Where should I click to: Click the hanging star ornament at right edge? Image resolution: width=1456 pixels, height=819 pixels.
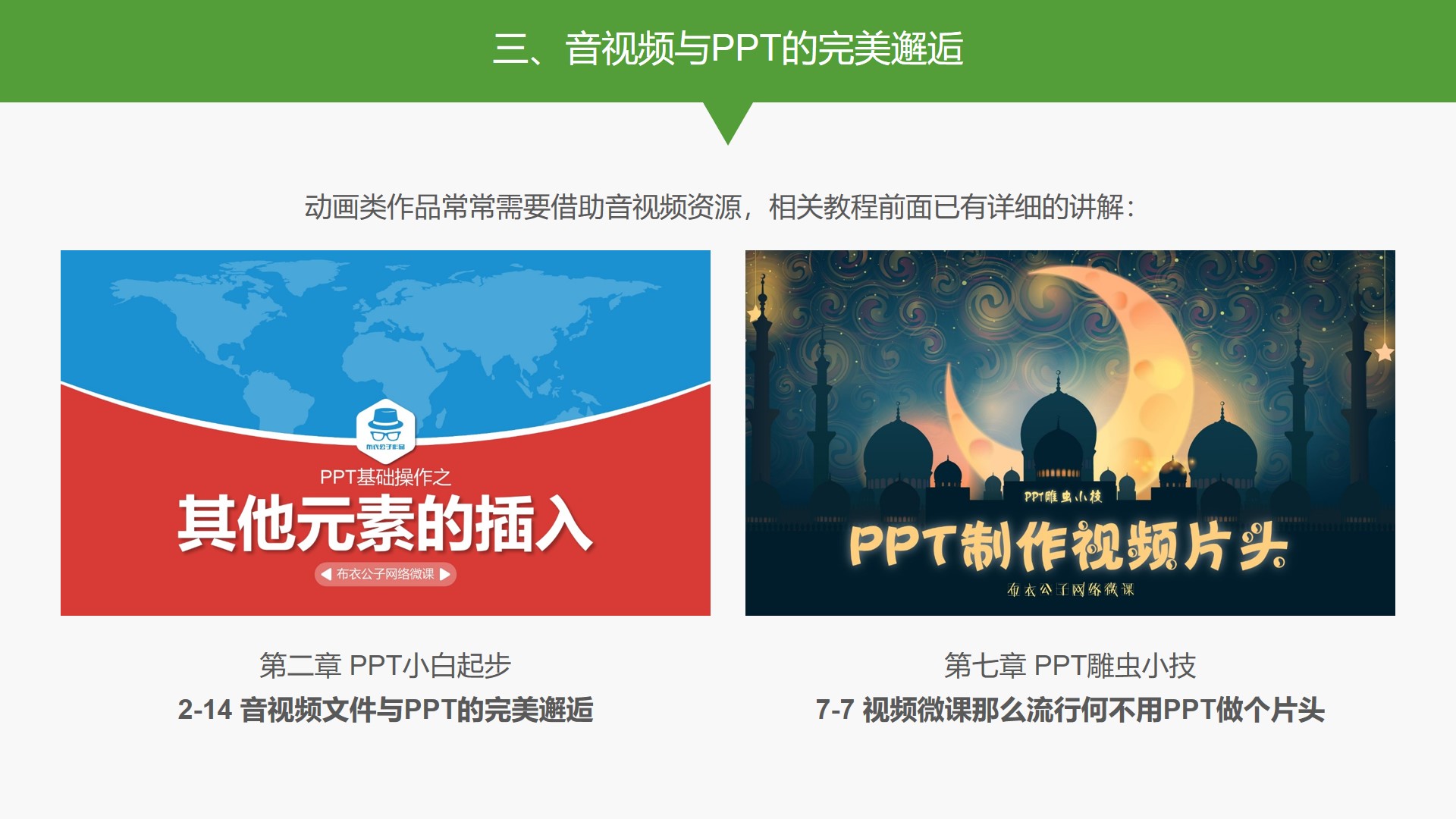click(x=1385, y=352)
